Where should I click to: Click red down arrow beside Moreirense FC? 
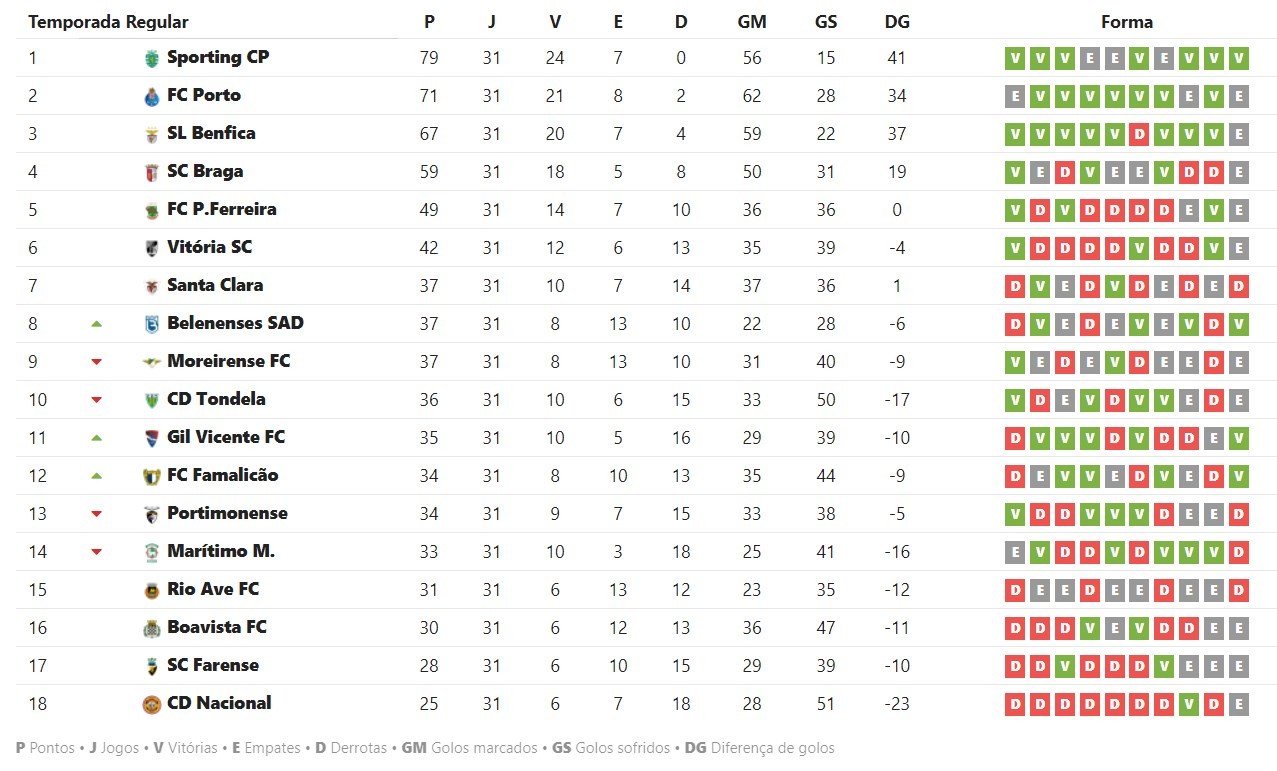click(x=97, y=362)
